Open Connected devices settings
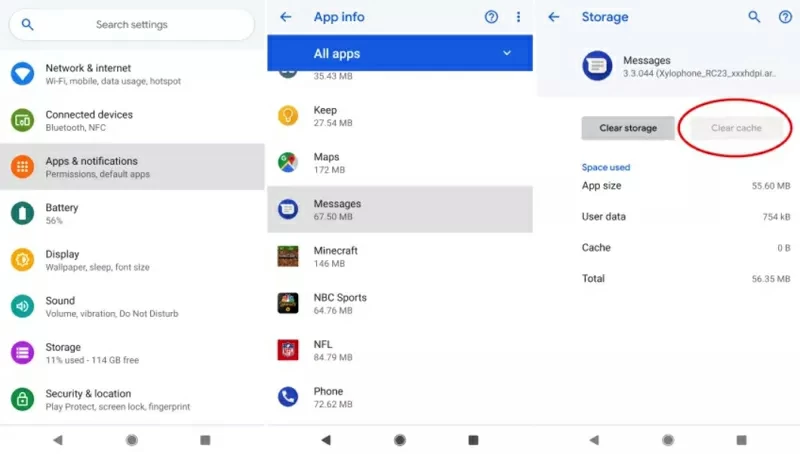The width and height of the screenshot is (800, 454). tap(132, 120)
